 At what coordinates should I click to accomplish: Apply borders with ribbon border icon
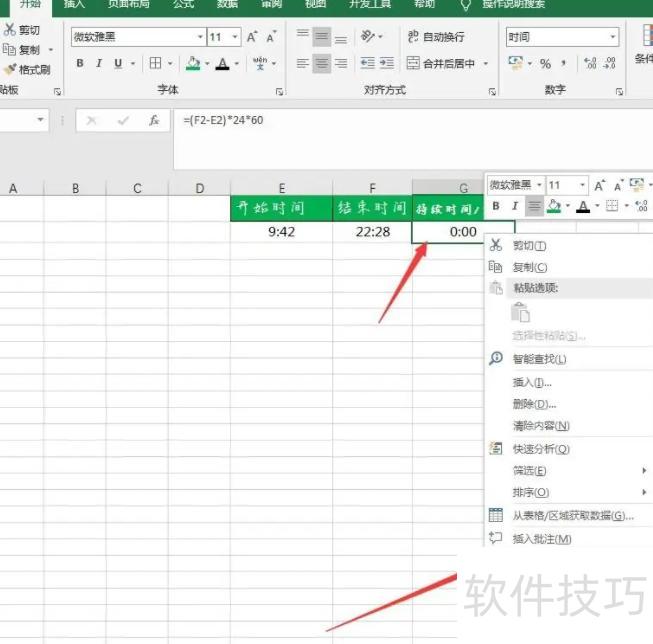[x=155, y=63]
